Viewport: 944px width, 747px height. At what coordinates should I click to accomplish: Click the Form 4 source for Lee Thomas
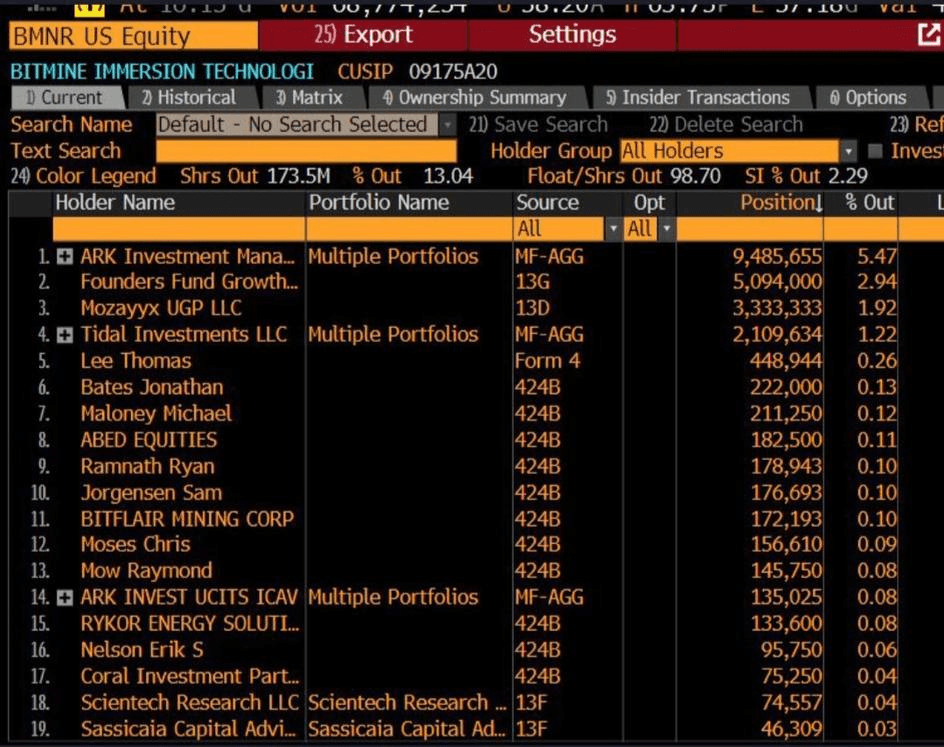pos(547,361)
